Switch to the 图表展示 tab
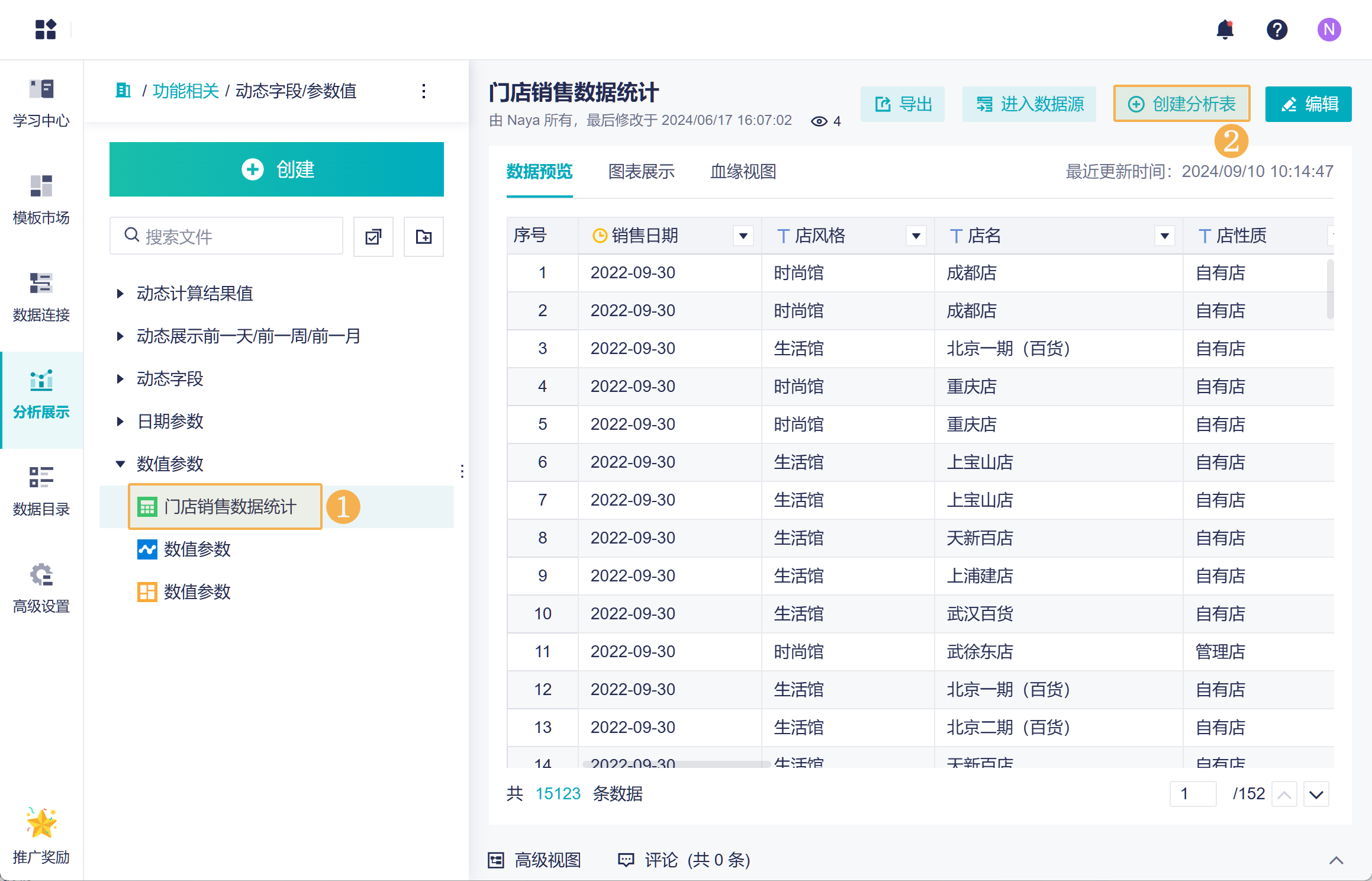The width and height of the screenshot is (1372, 881). 641,172
